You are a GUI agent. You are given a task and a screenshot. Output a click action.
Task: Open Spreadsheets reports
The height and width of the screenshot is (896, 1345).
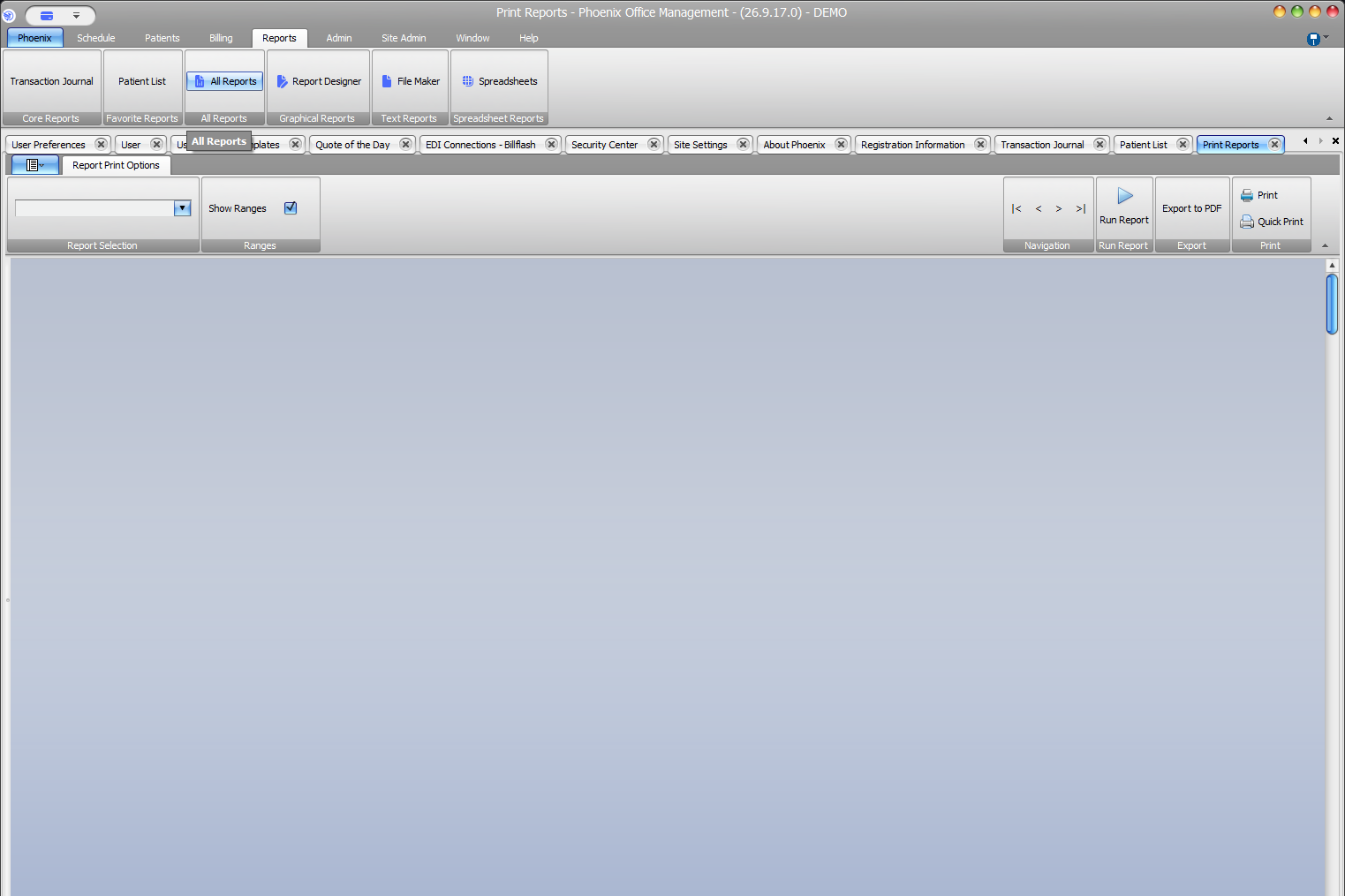[500, 81]
